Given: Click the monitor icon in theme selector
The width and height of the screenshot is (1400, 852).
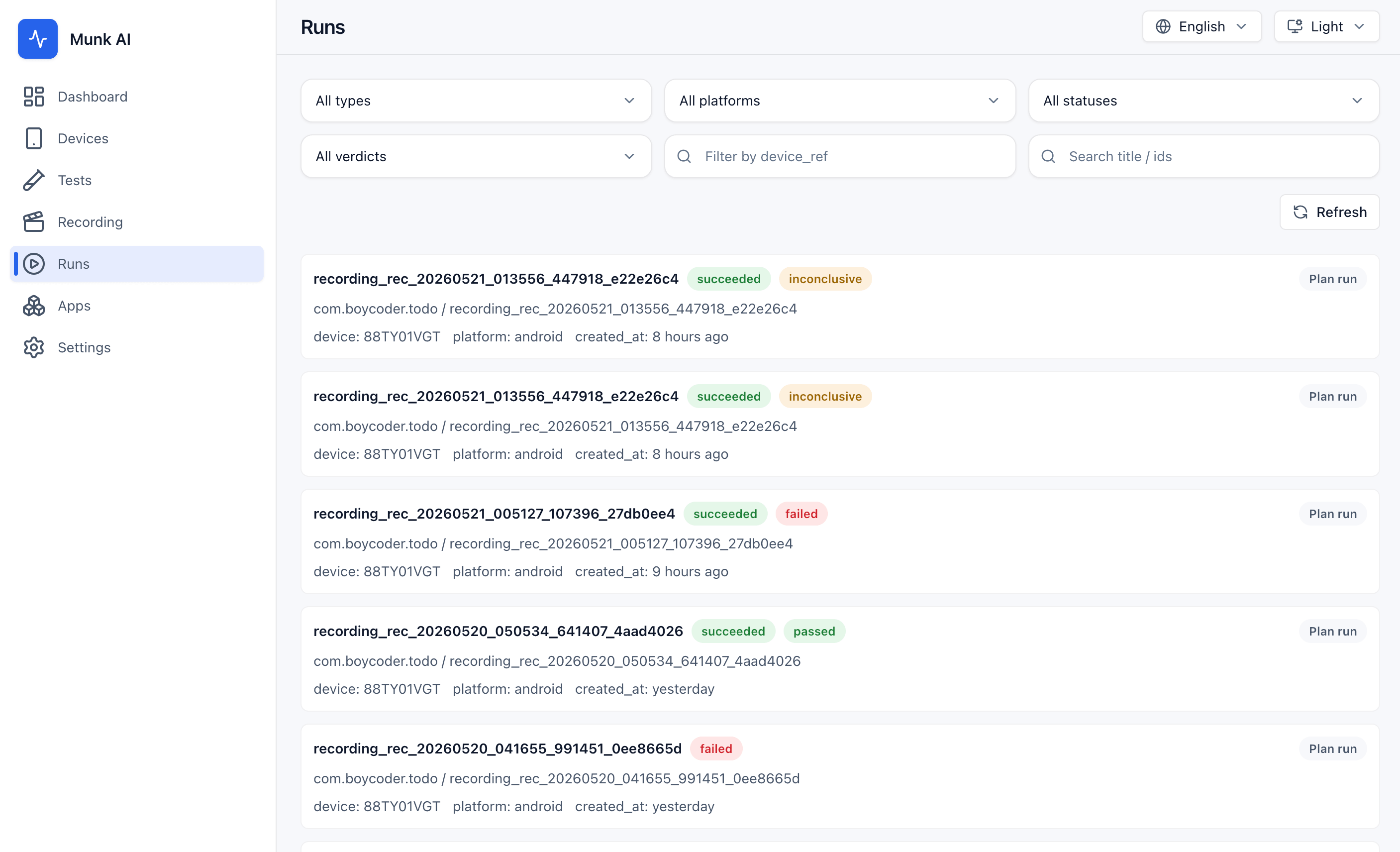Looking at the screenshot, I should click(x=1295, y=27).
